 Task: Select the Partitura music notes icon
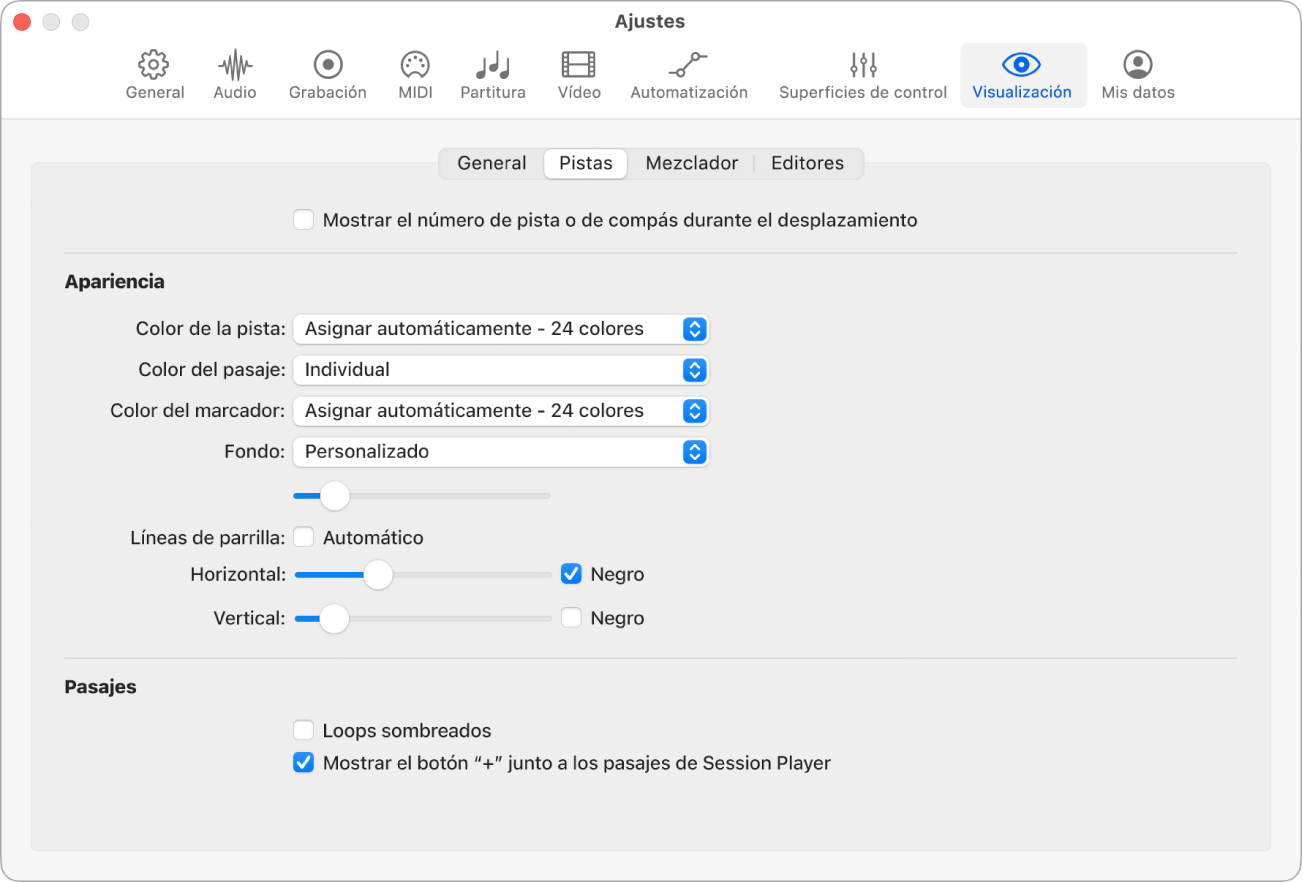click(492, 66)
